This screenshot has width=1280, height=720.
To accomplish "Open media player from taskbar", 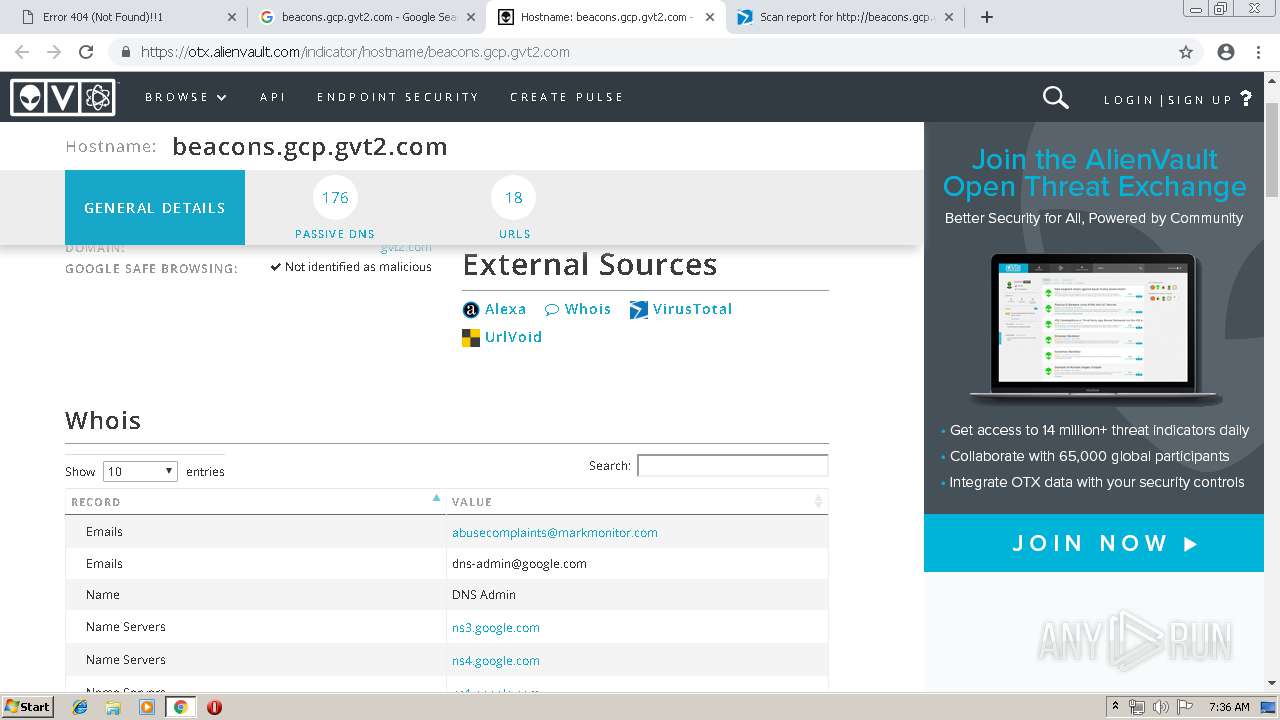I will 147,707.
